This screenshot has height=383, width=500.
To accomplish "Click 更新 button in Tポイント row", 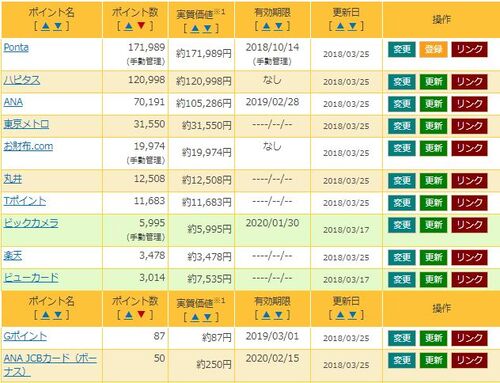I will tap(433, 203).
